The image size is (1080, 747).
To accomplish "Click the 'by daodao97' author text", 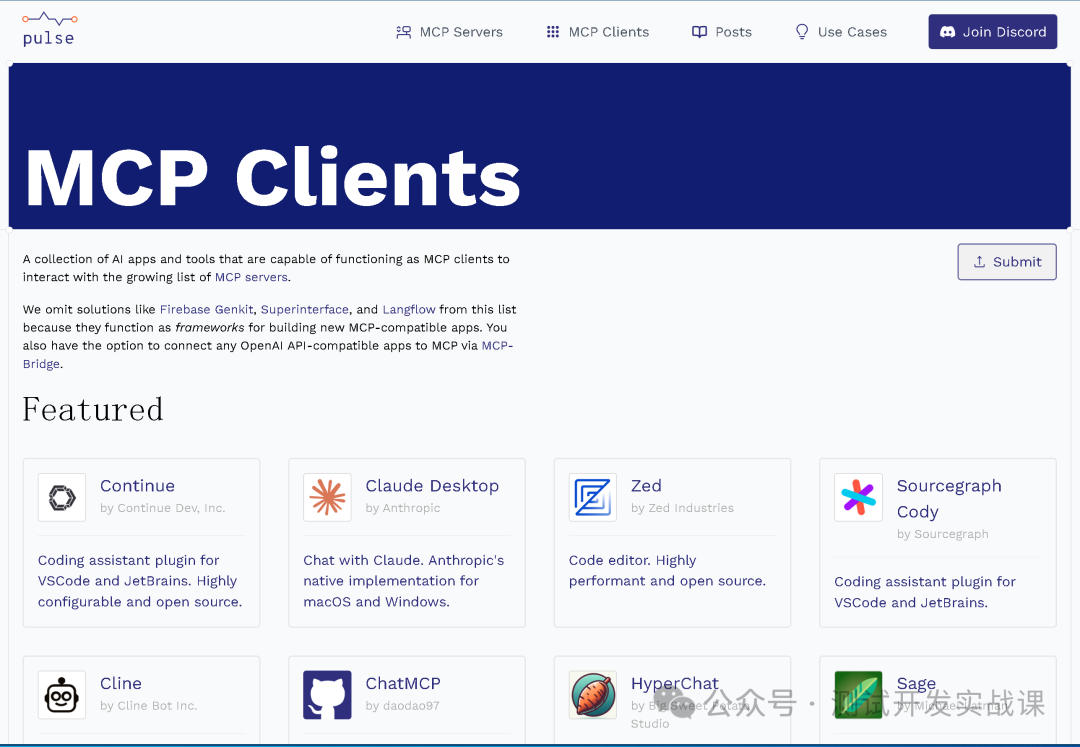I will [402, 706].
